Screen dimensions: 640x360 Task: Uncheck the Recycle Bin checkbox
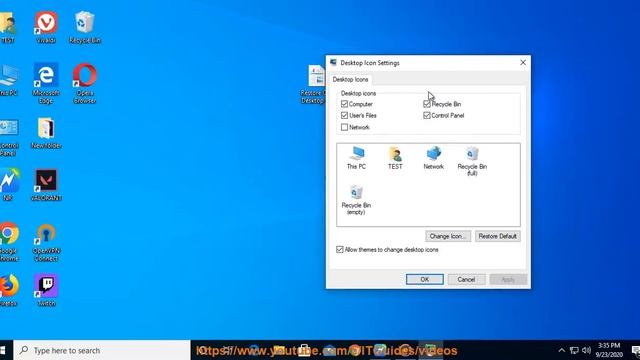427,104
